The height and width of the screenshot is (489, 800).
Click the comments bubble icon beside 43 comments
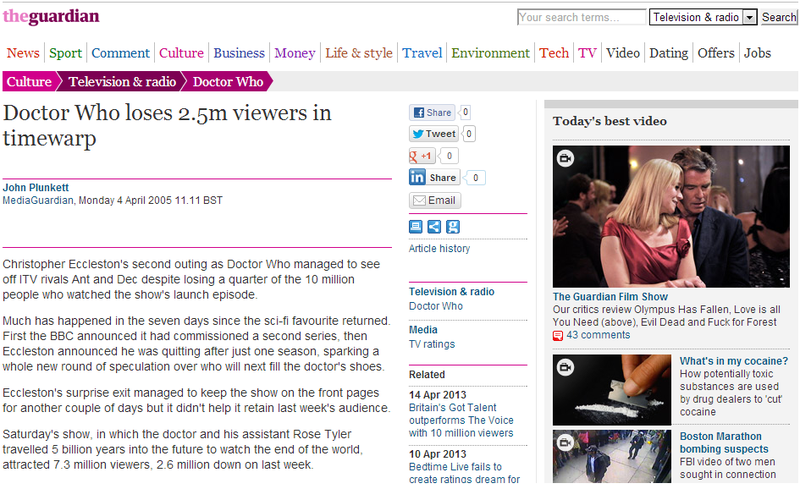[558, 335]
